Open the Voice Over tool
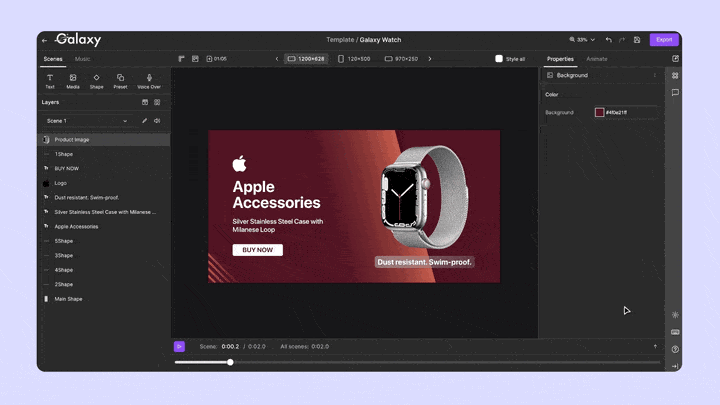Viewport: 720px width, 405px height. tap(149, 81)
